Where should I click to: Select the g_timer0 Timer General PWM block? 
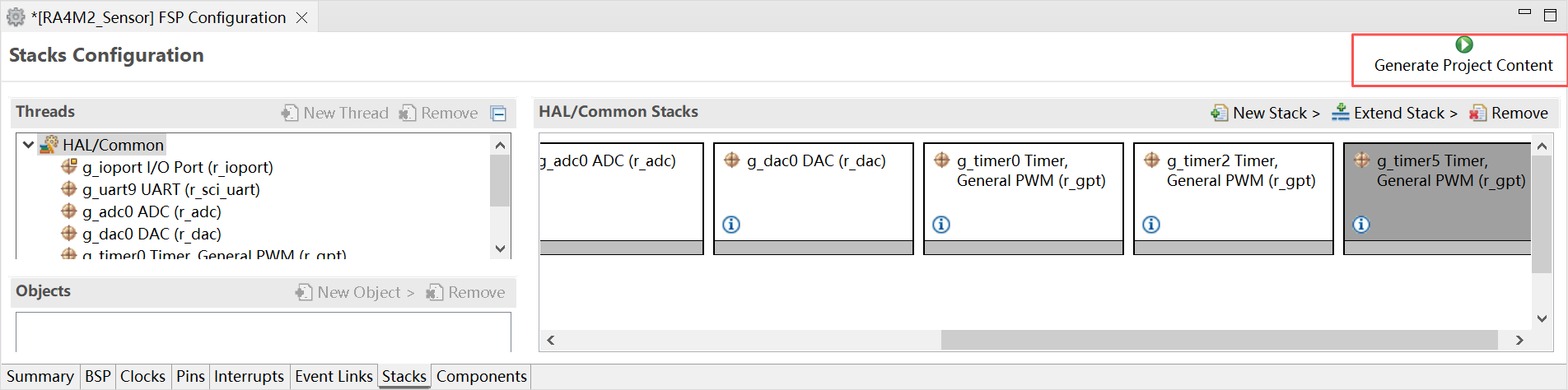click(1024, 198)
